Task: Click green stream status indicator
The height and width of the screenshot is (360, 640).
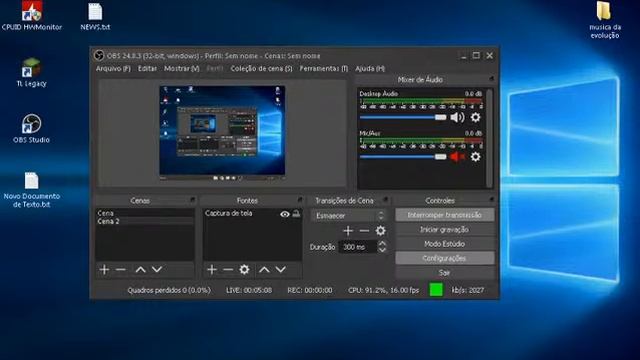Action: tap(436, 289)
